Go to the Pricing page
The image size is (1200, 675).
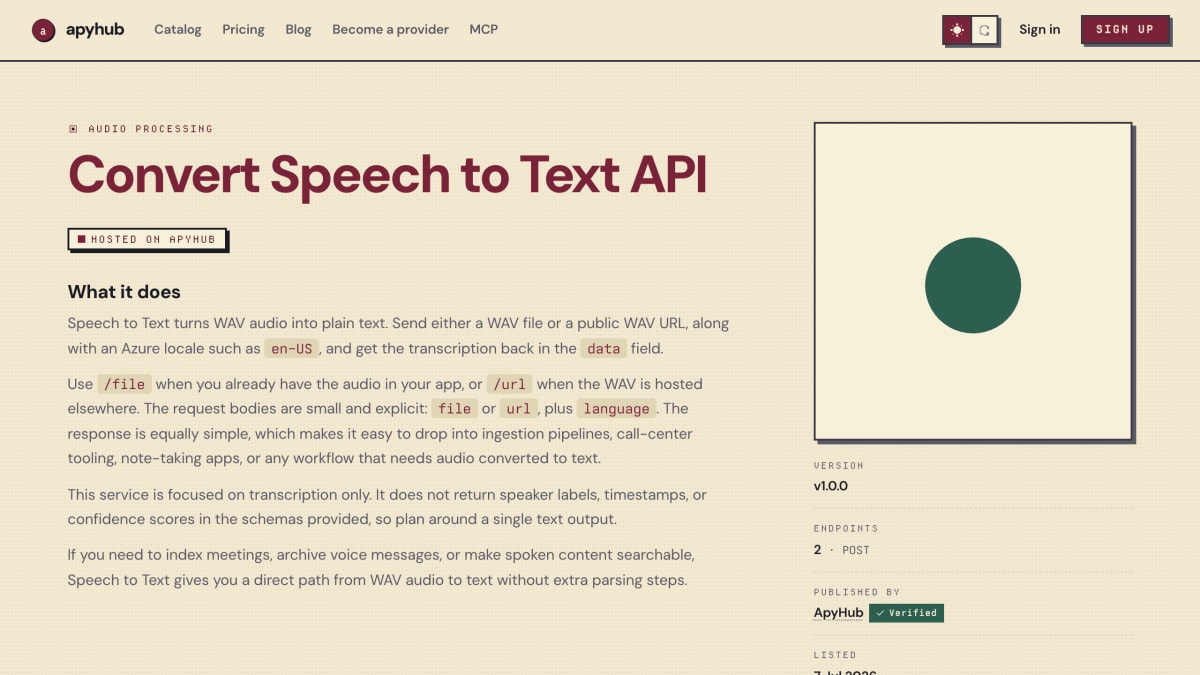click(243, 30)
